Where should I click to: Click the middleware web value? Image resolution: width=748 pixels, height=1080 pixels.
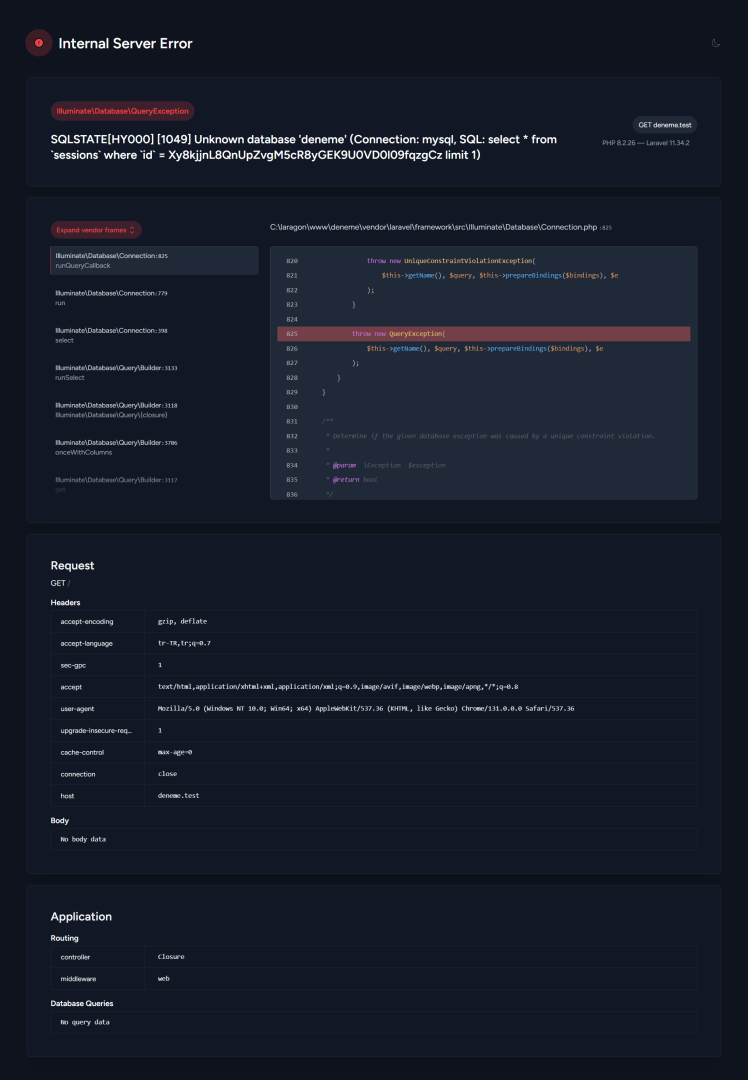[164, 979]
